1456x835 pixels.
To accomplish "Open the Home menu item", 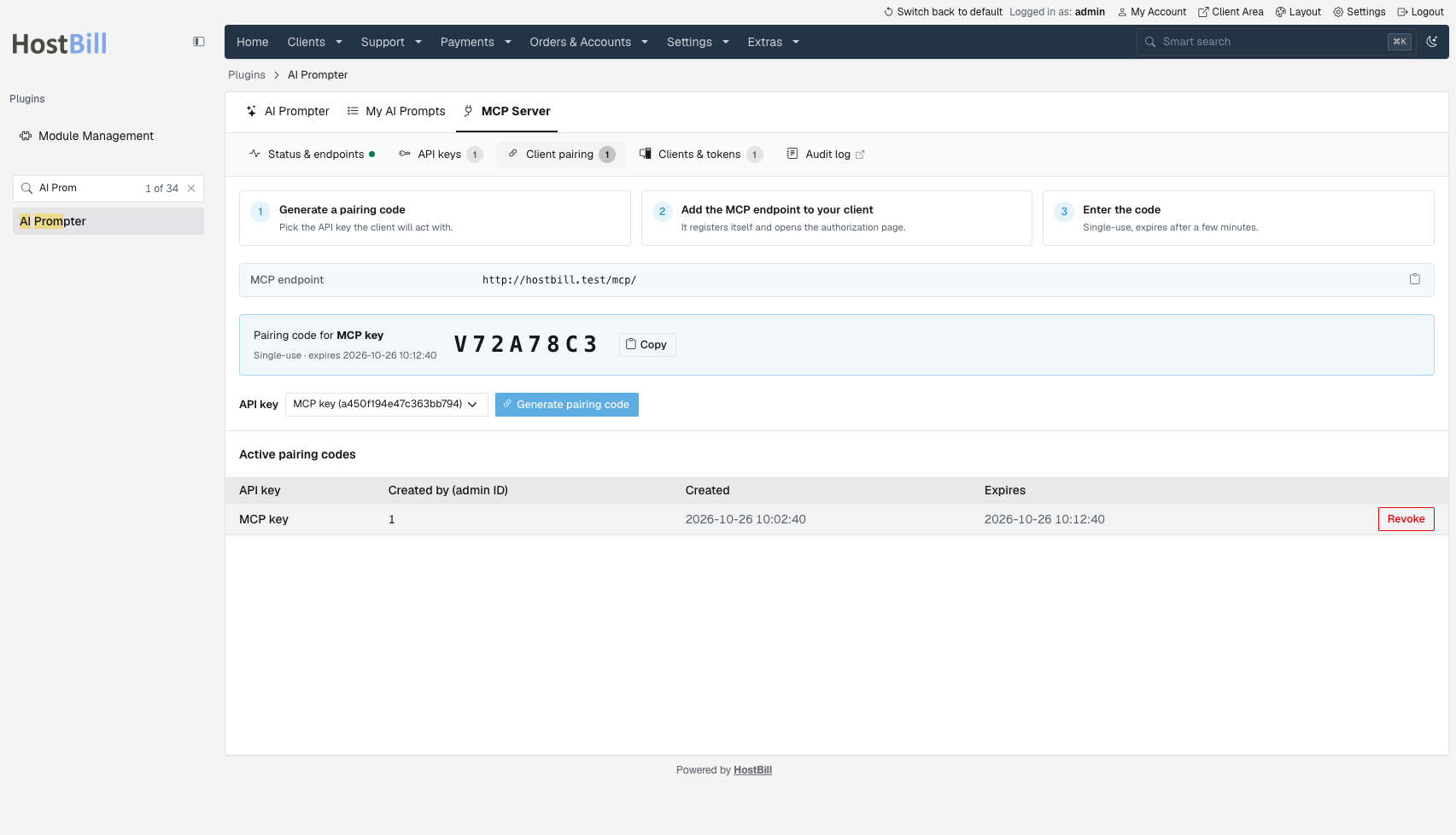I will pyautogui.click(x=252, y=42).
